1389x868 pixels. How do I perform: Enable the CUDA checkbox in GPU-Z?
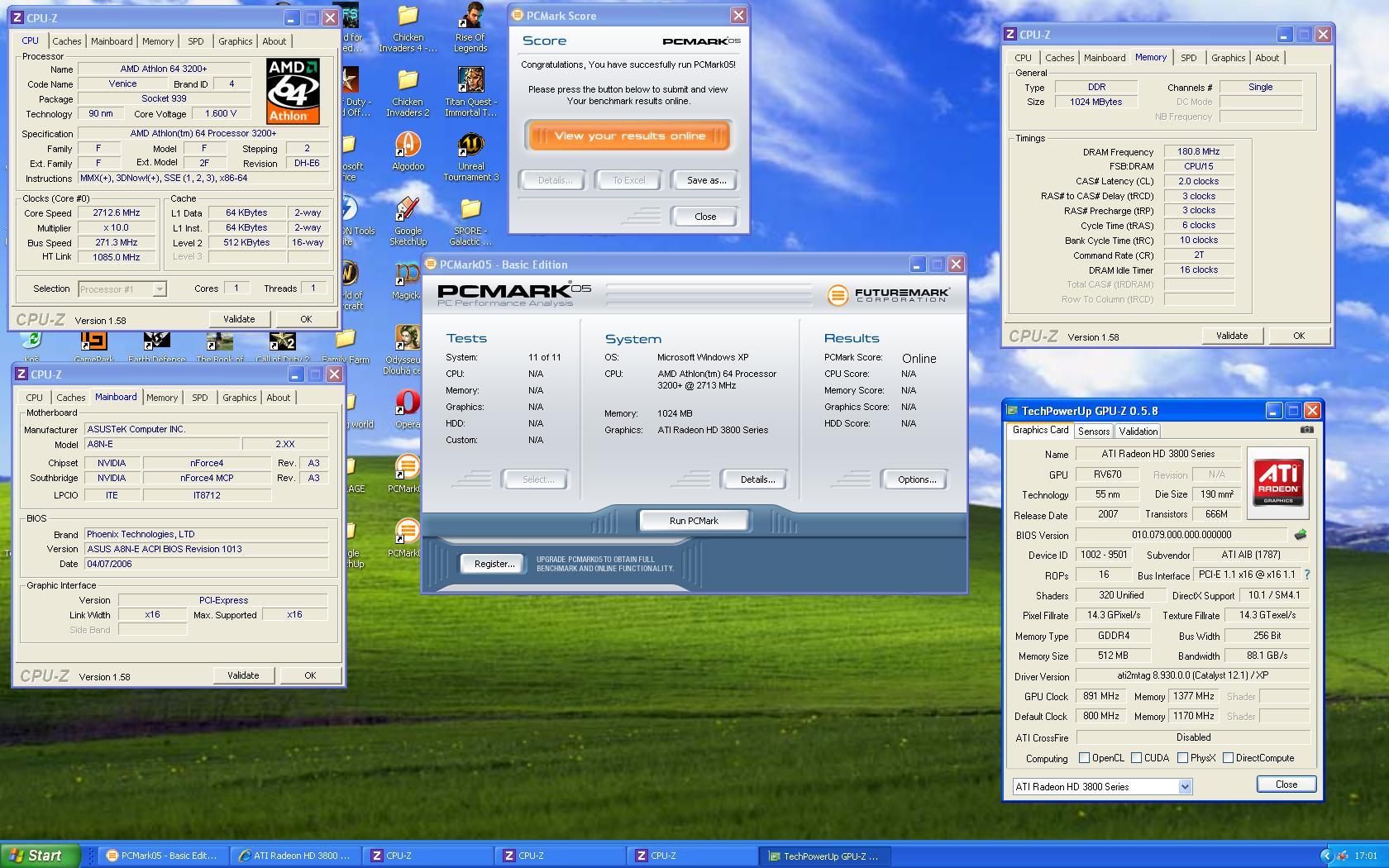tap(1137, 758)
